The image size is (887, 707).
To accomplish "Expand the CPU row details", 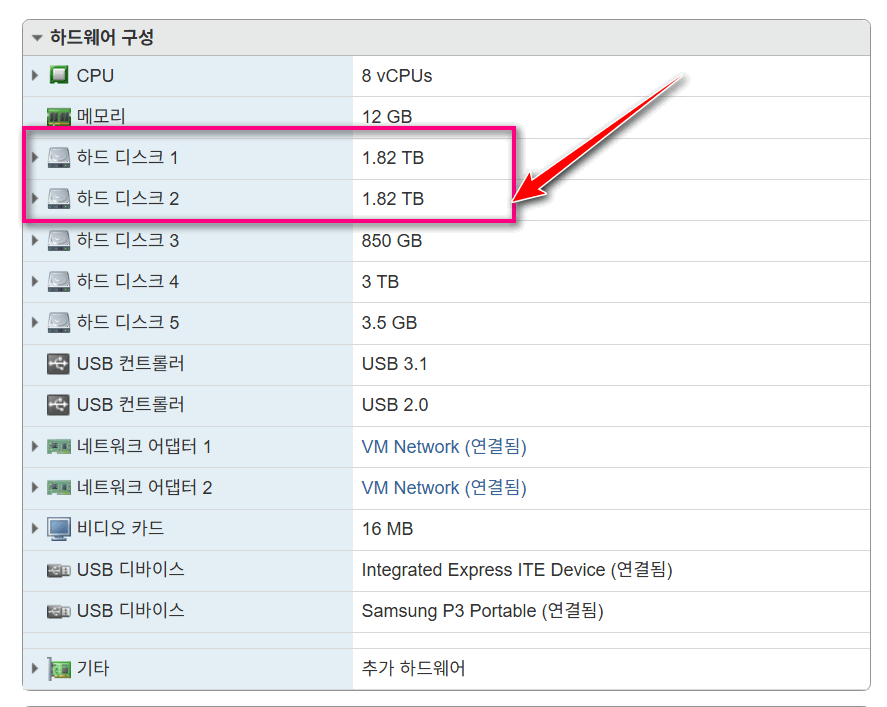I will pos(35,75).
